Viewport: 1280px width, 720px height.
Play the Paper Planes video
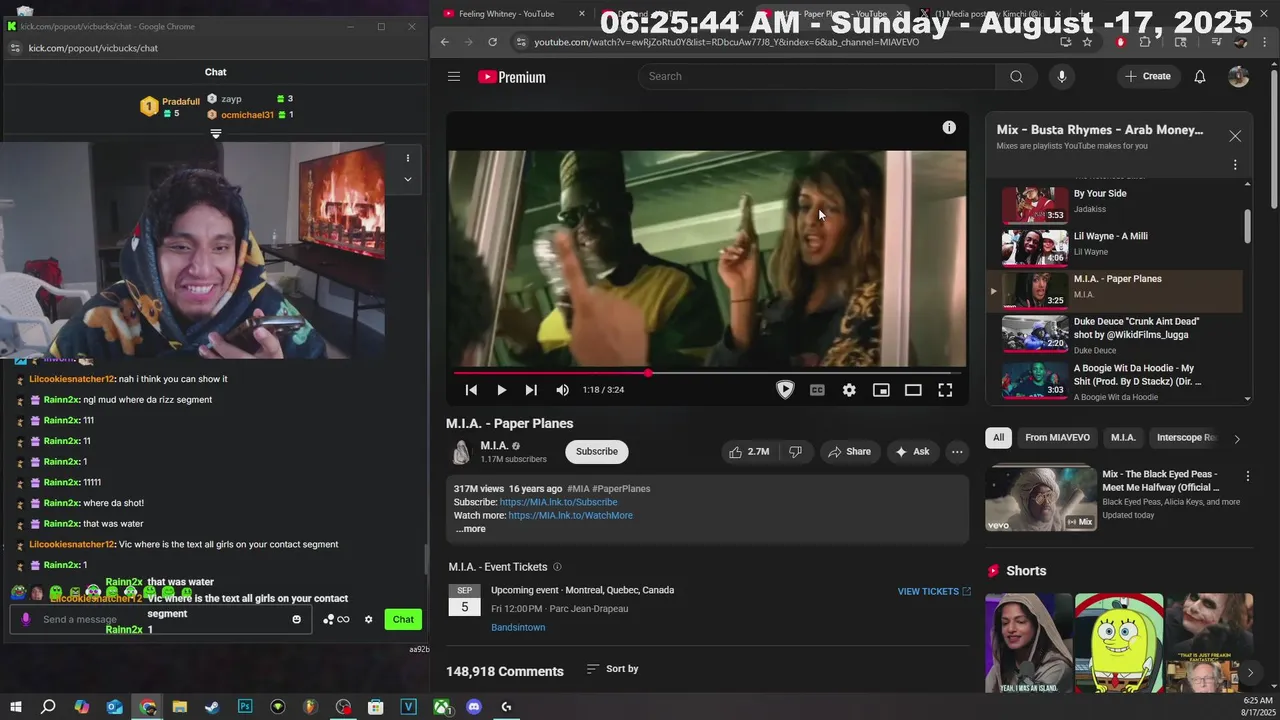click(501, 390)
